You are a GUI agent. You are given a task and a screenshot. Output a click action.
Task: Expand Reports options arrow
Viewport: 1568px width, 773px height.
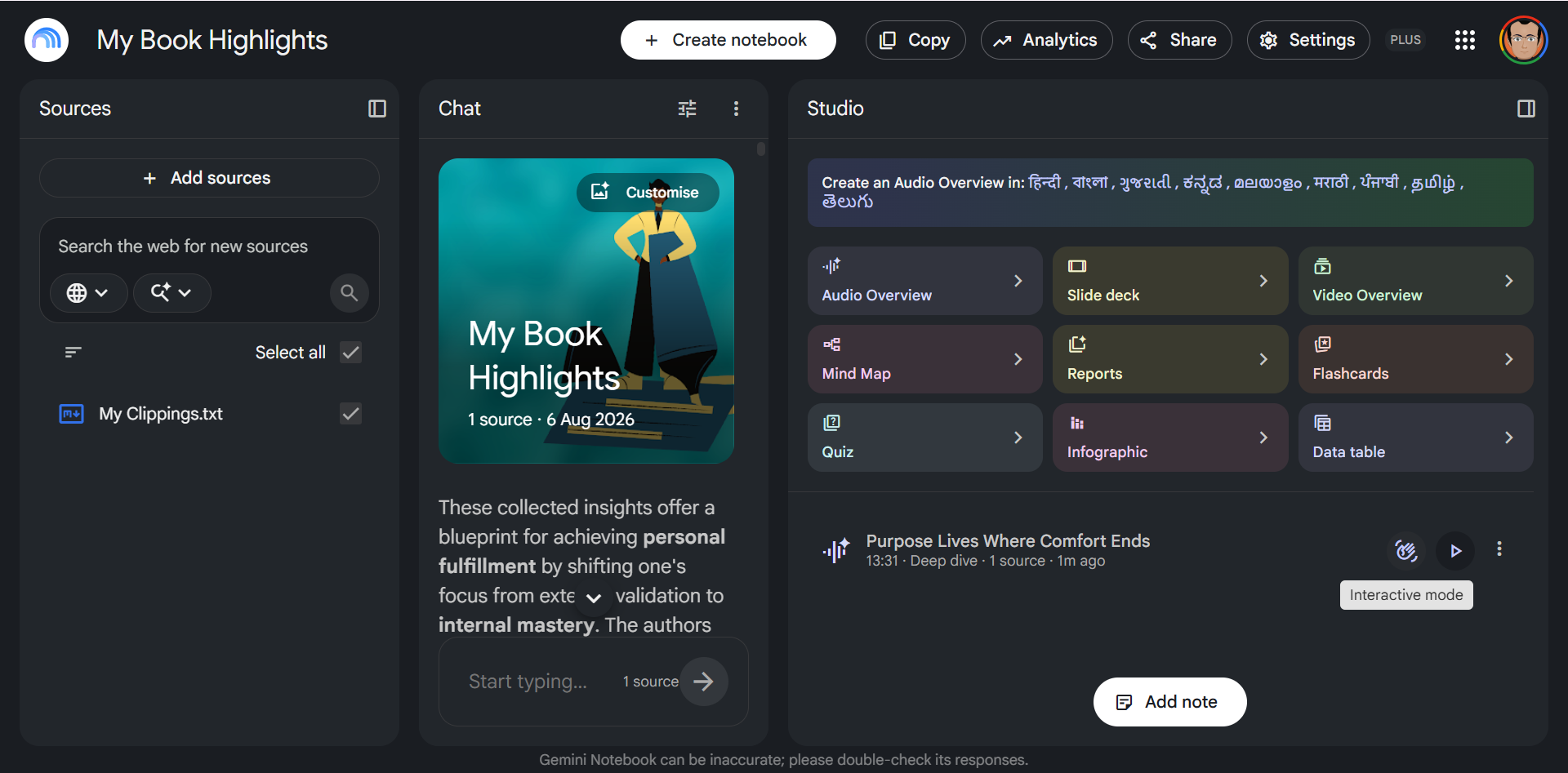(1263, 359)
